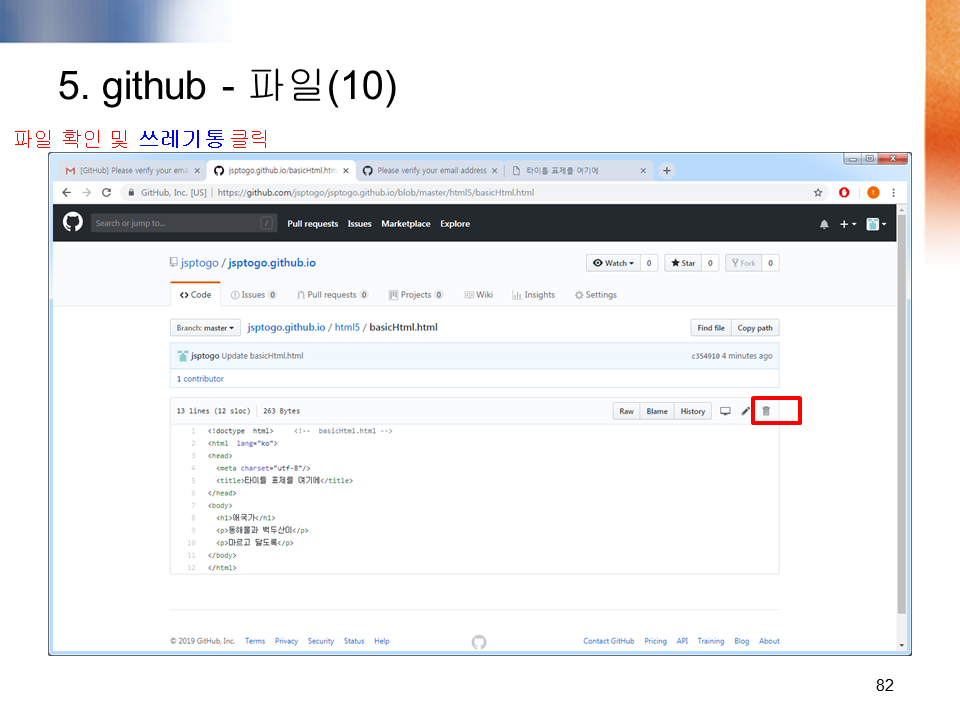Screen dimensions: 960x720
Task: Close the GitHub verify email address tab
Action: [495, 171]
